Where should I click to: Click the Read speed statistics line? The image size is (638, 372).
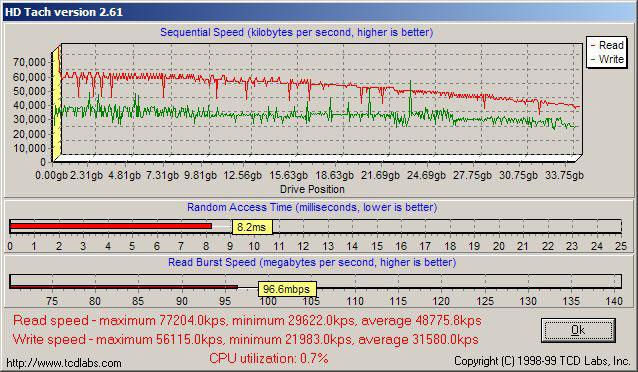(x=247, y=320)
